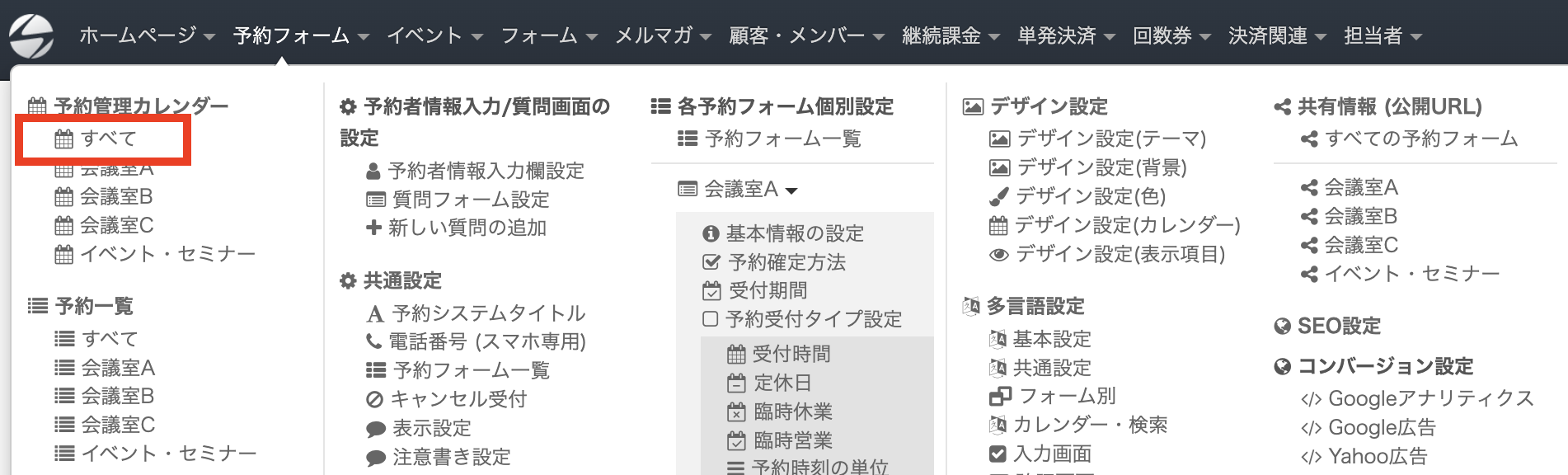Click share icon for すべての予約フォーム

click(x=1309, y=139)
